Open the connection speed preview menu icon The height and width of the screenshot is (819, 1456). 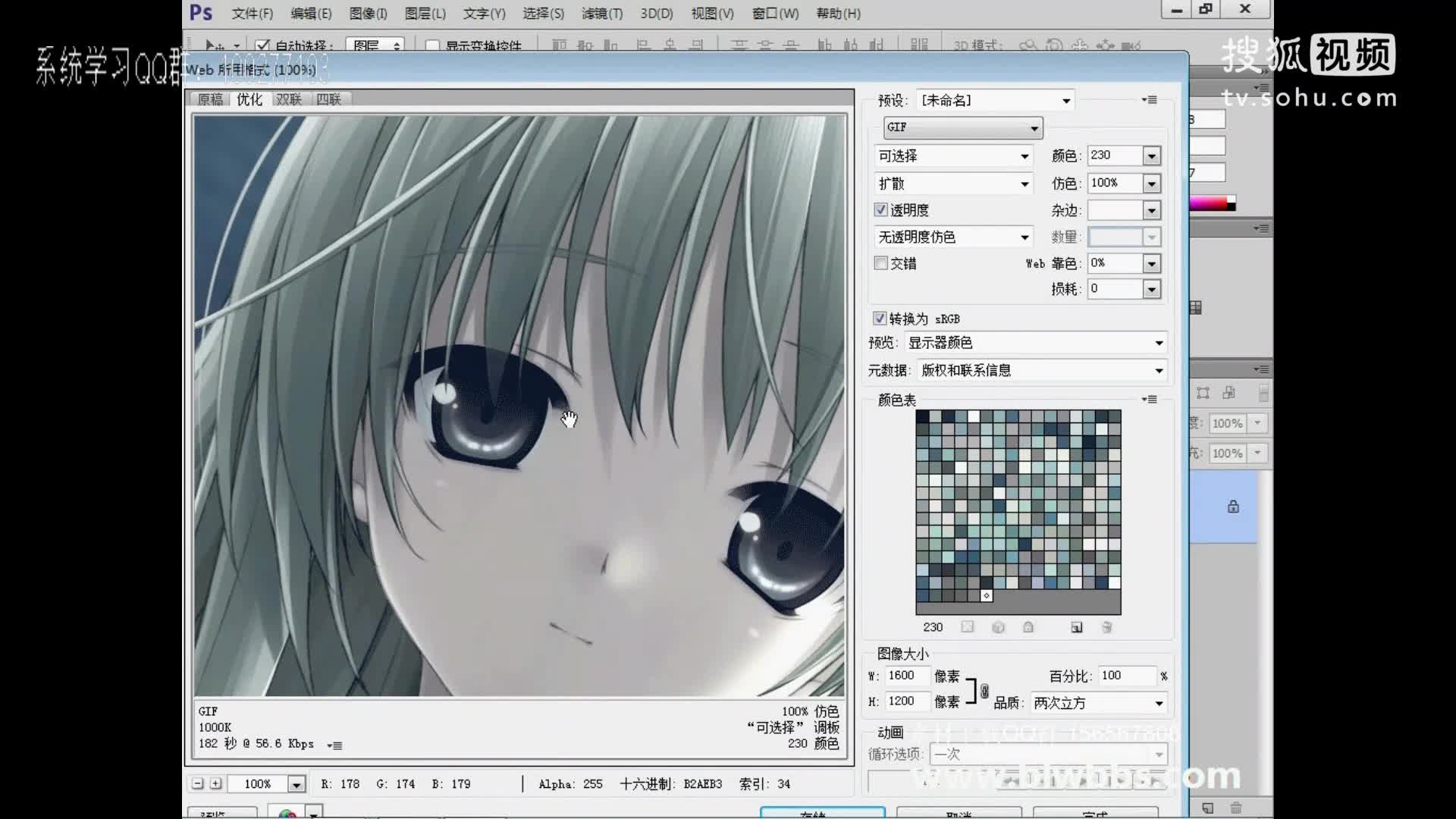coord(334,745)
